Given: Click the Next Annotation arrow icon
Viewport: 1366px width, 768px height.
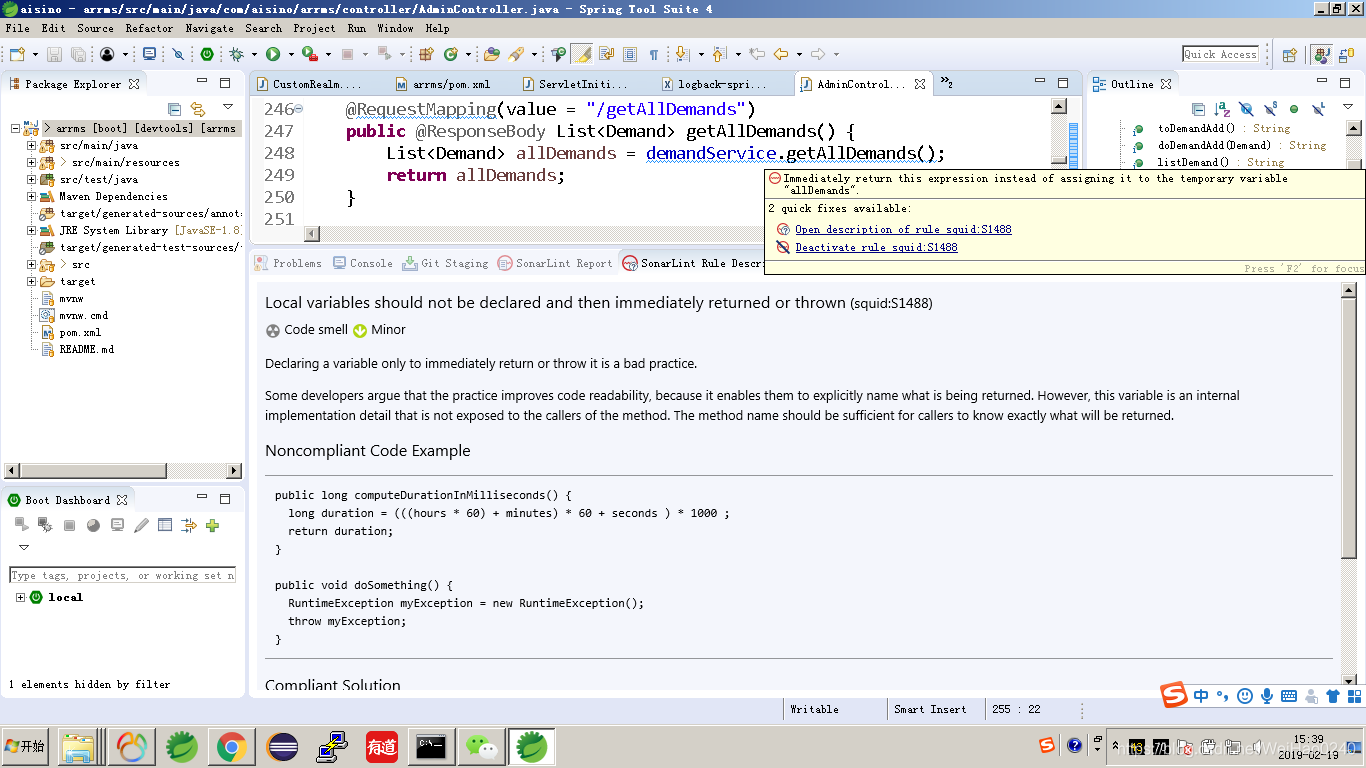Looking at the screenshot, I should [683, 54].
